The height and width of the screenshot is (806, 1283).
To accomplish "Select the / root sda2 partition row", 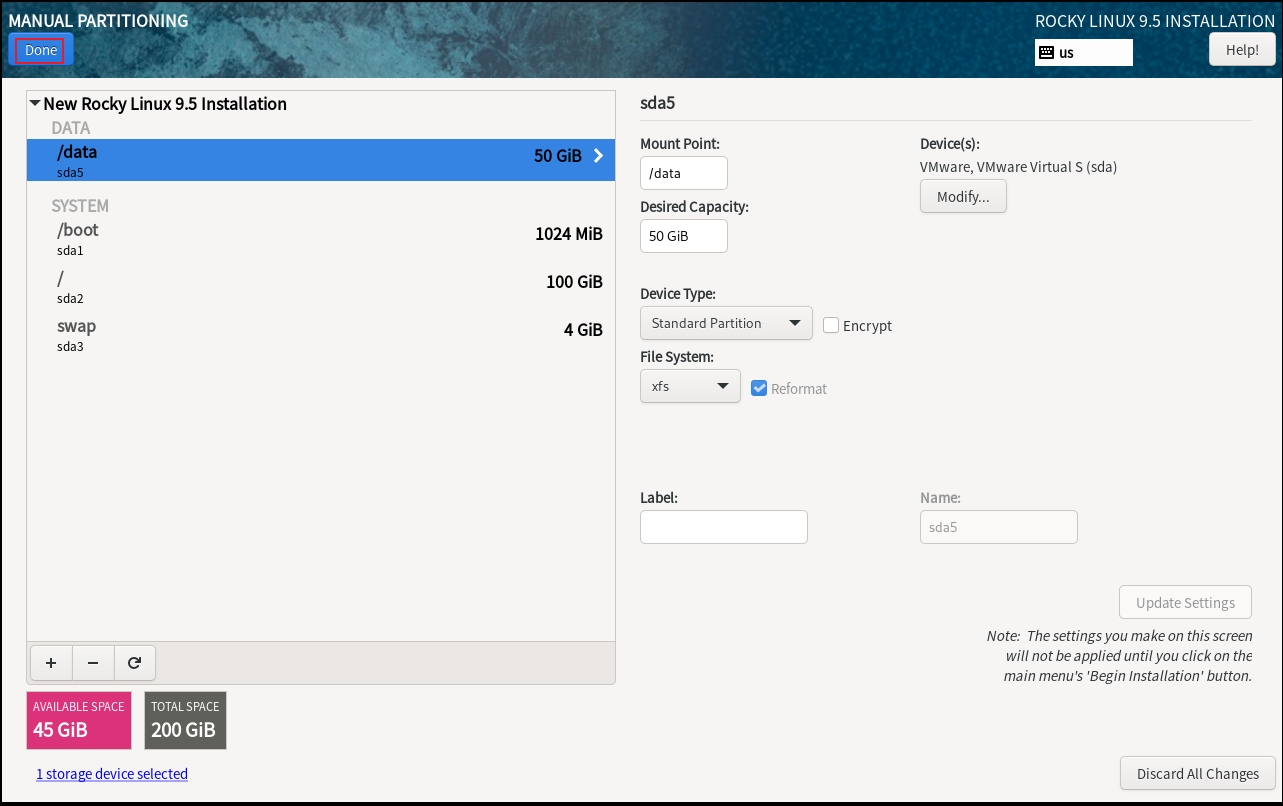I will point(321,286).
